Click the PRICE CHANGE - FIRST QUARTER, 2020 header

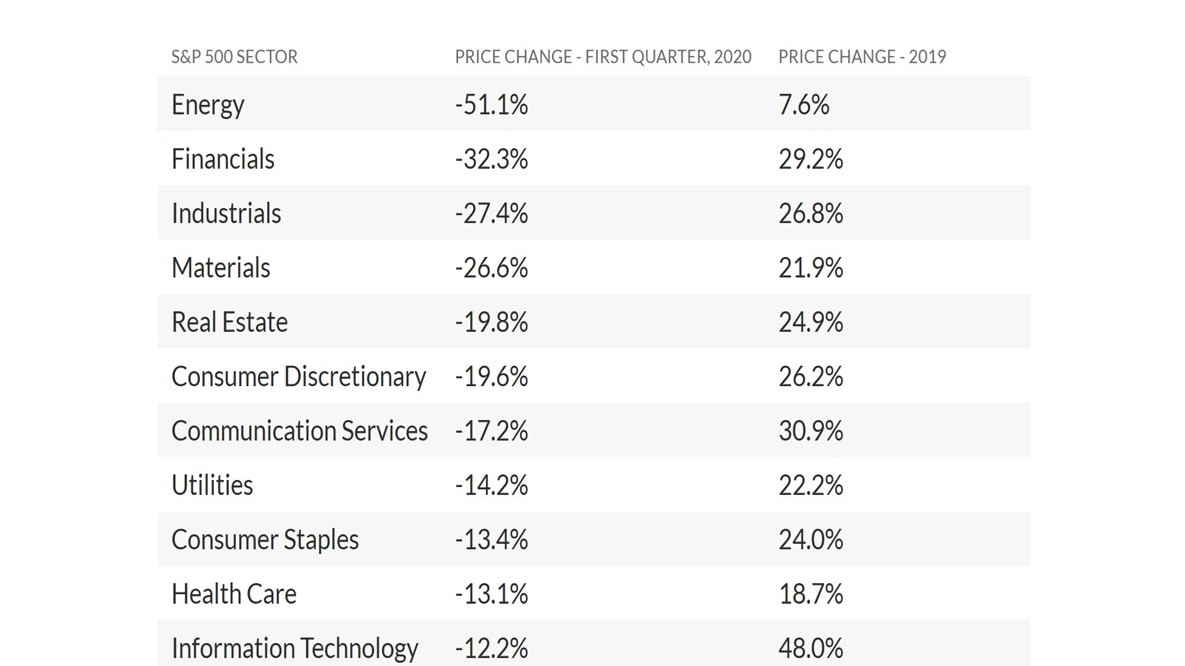pos(602,57)
